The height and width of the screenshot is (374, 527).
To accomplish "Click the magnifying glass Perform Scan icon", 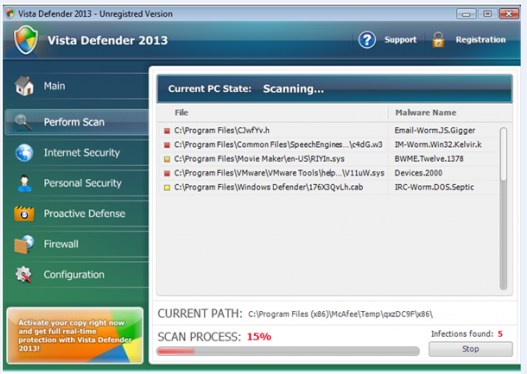I will 23,122.
